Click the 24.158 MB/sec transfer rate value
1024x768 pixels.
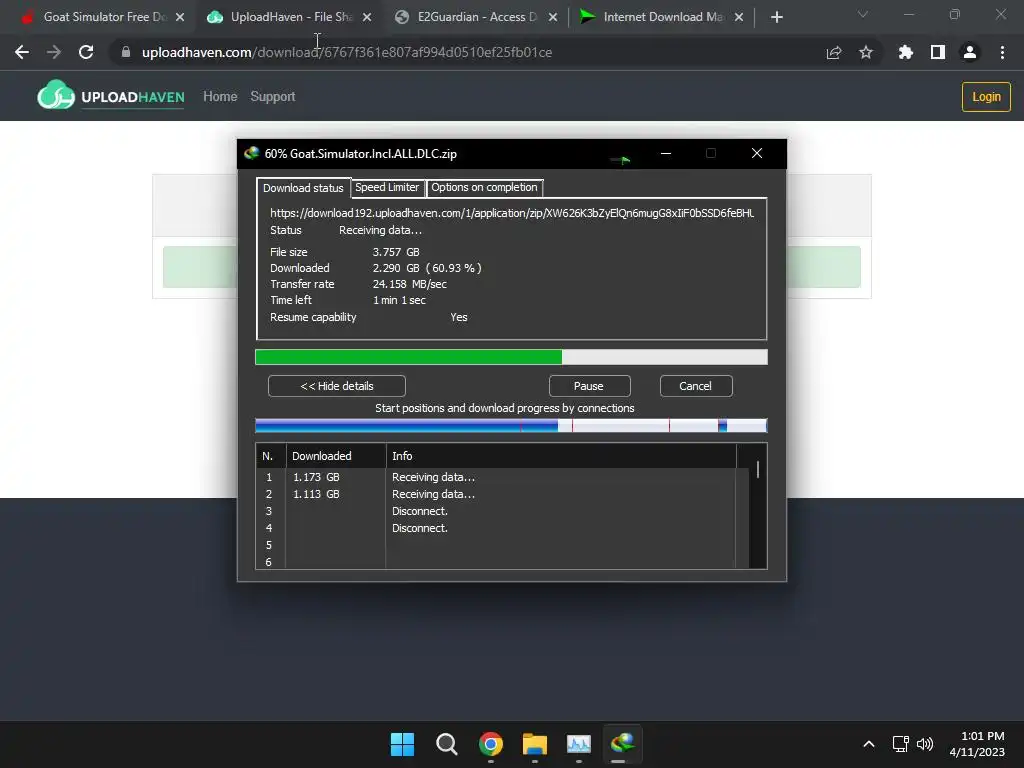coord(409,284)
